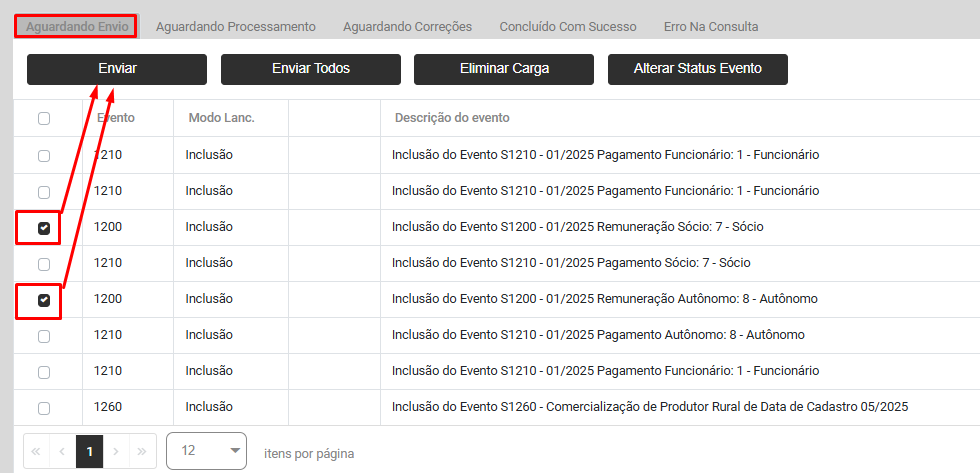Select page 1 in pagination

pyautogui.click(x=89, y=451)
